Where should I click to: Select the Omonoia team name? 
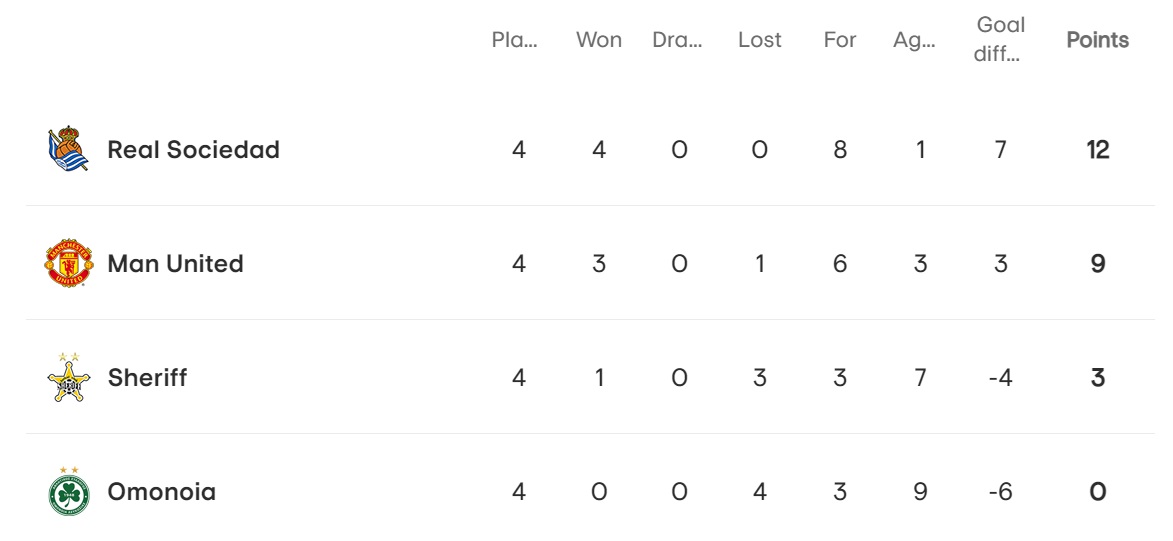162,492
